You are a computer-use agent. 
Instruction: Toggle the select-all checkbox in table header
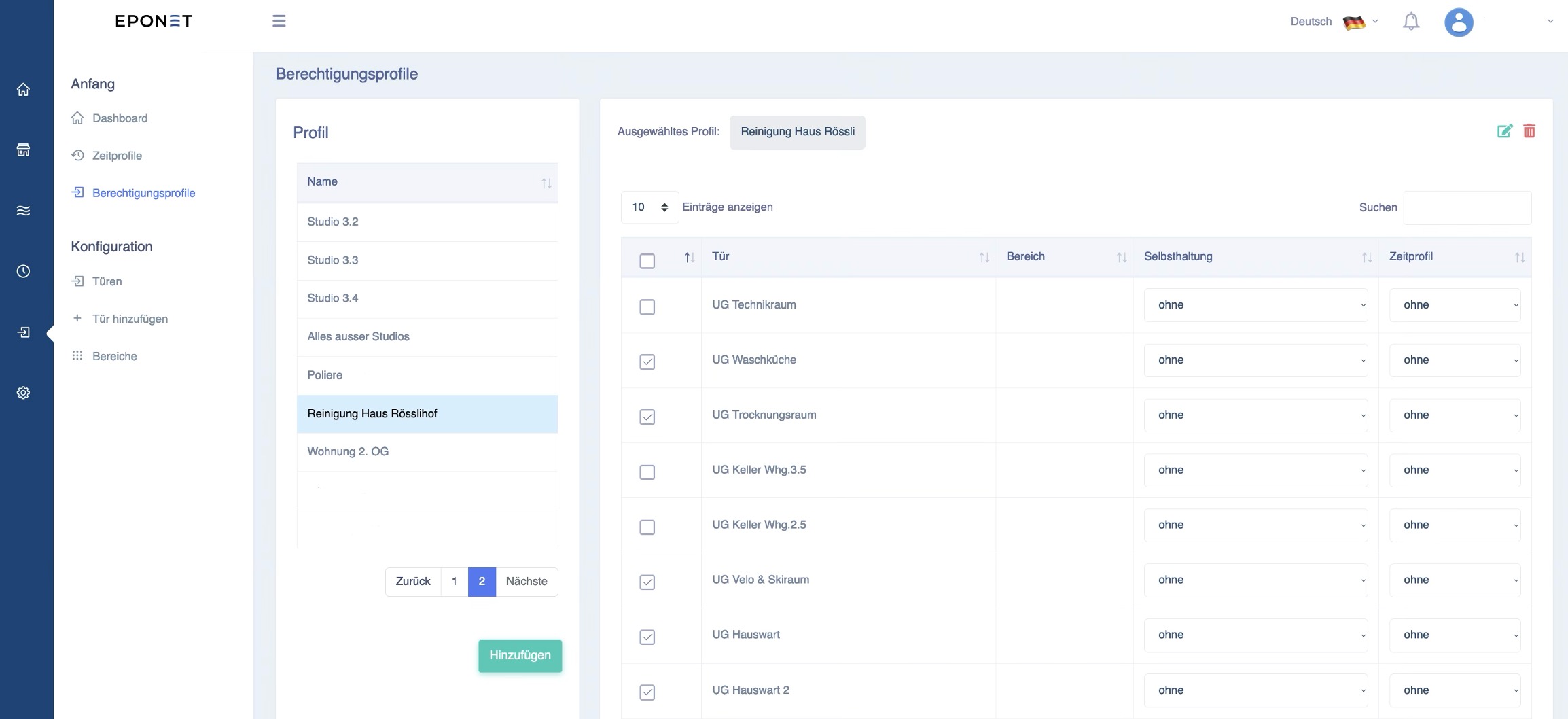click(x=647, y=261)
